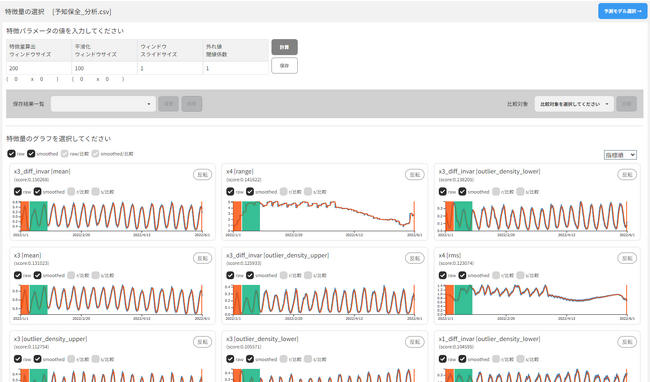Uncheck raw on x4 [range] card
This screenshot has height=382, width=650.
tap(230, 191)
